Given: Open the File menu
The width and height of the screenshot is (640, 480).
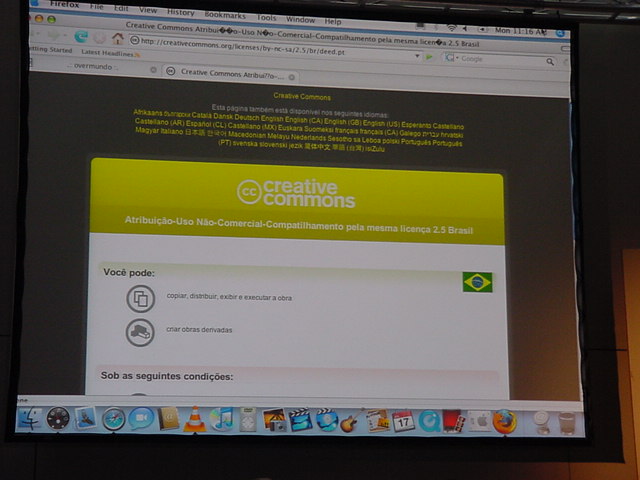Looking at the screenshot, I should [x=96, y=7].
